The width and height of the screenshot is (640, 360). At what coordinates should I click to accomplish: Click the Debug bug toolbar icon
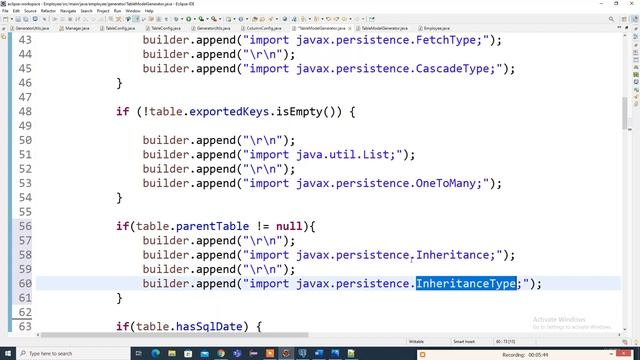(x=176, y=19)
